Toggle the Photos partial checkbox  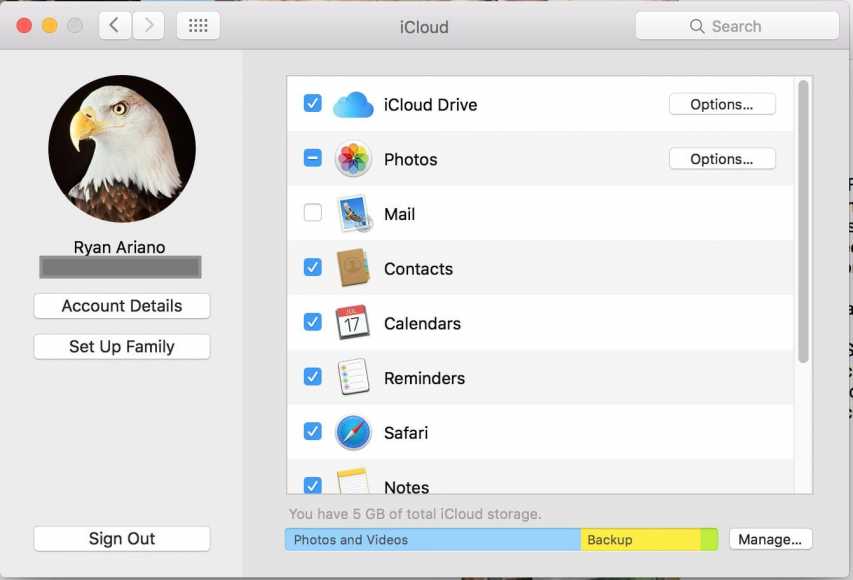point(312,157)
